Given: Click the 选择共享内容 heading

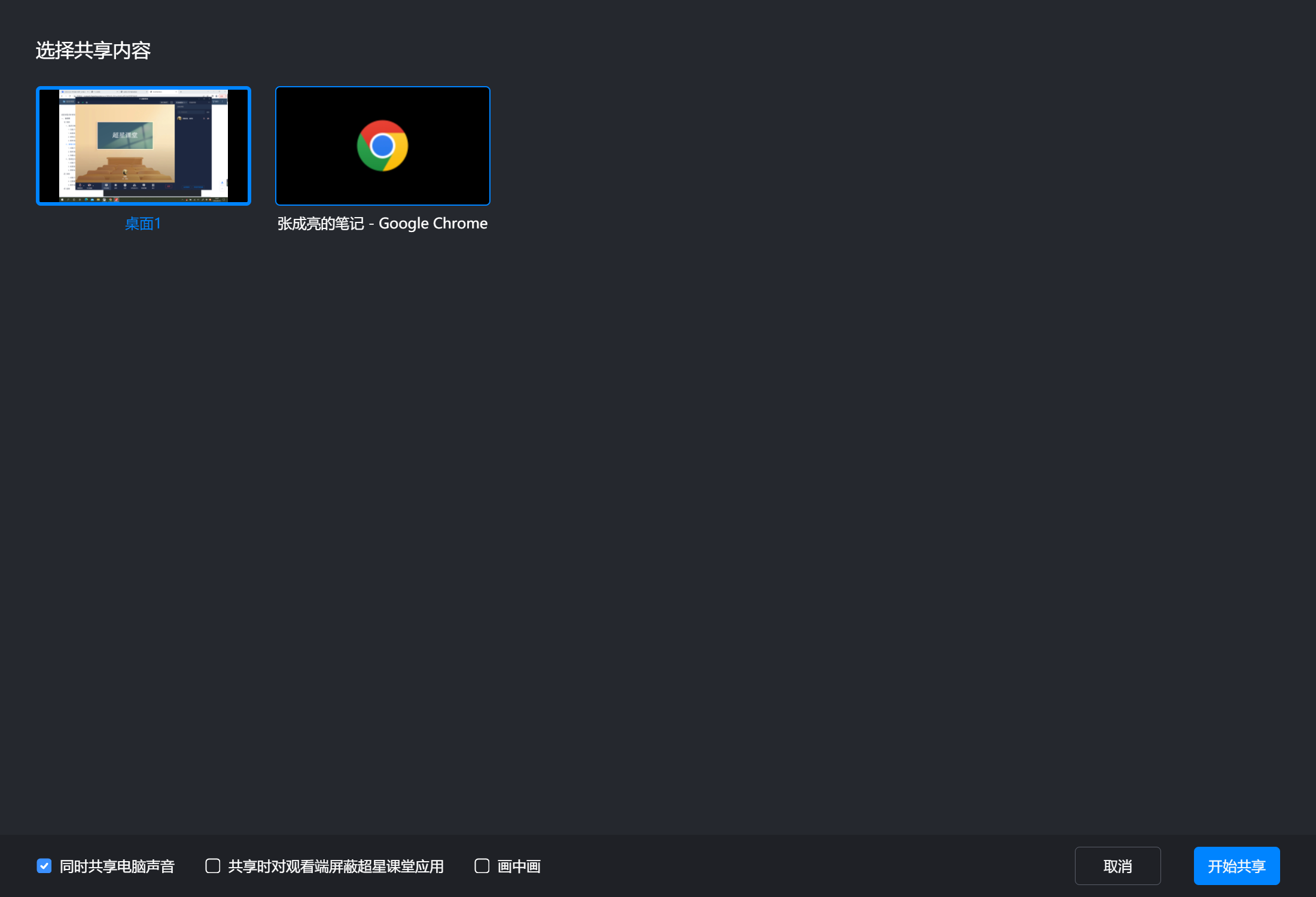Looking at the screenshot, I should 93,50.
